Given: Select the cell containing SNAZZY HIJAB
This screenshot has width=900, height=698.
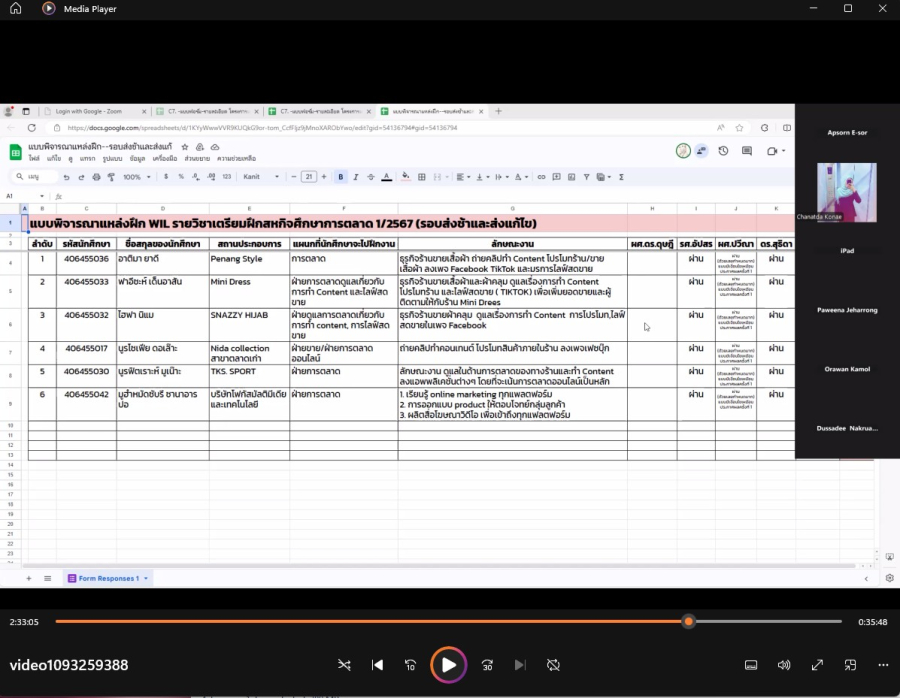Looking at the screenshot, I should [249, 325].
